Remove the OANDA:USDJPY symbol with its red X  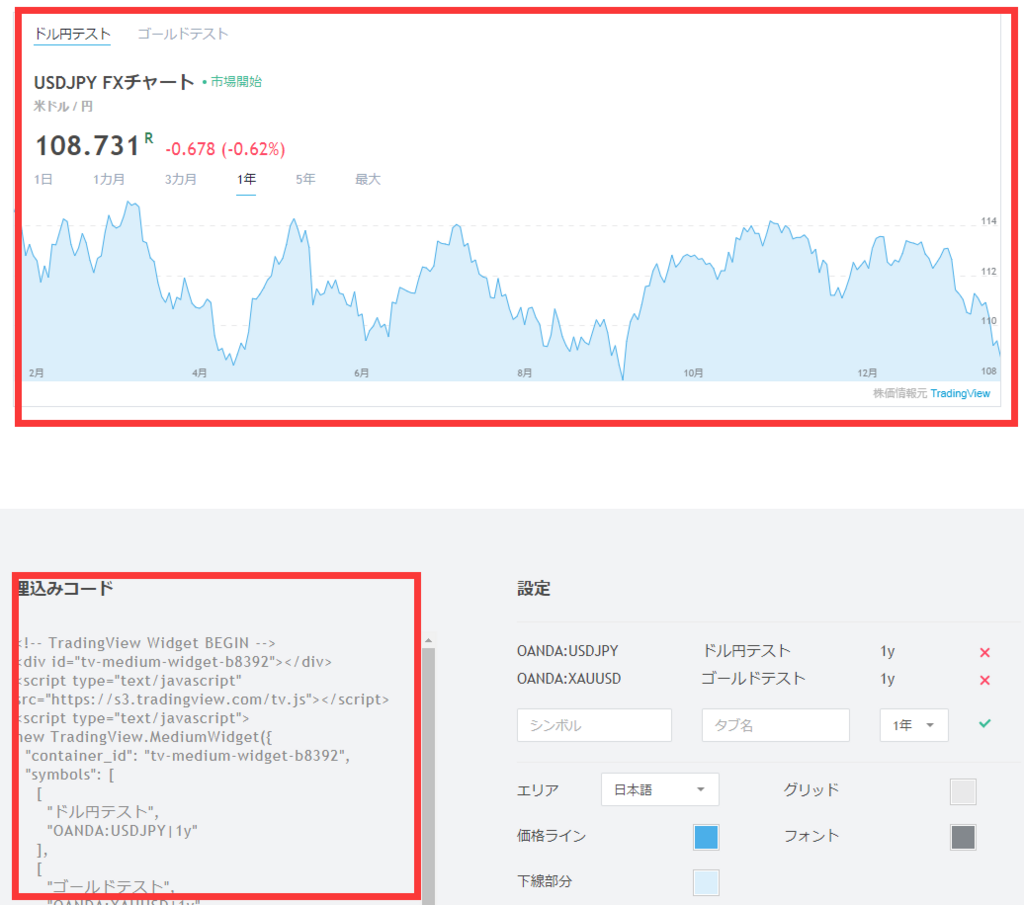coord(985,651)
